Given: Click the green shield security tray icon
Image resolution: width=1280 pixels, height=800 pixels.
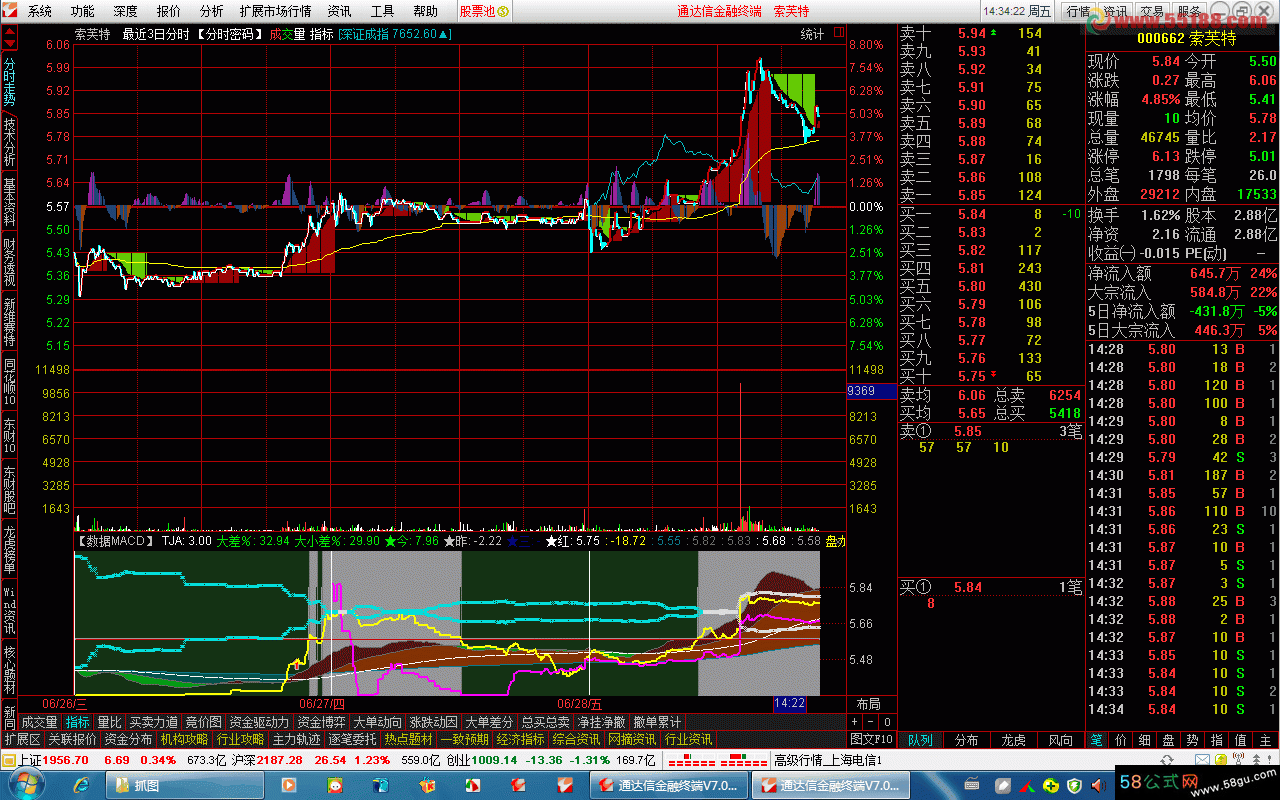Looking at the screenshot, I should click(1074, 786).
